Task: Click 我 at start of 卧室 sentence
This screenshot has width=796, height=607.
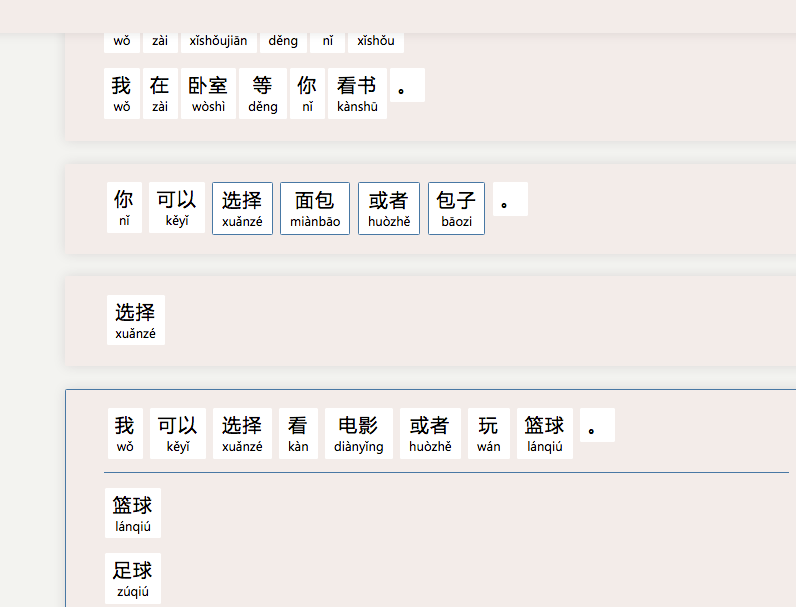Action: pos(121,94)
